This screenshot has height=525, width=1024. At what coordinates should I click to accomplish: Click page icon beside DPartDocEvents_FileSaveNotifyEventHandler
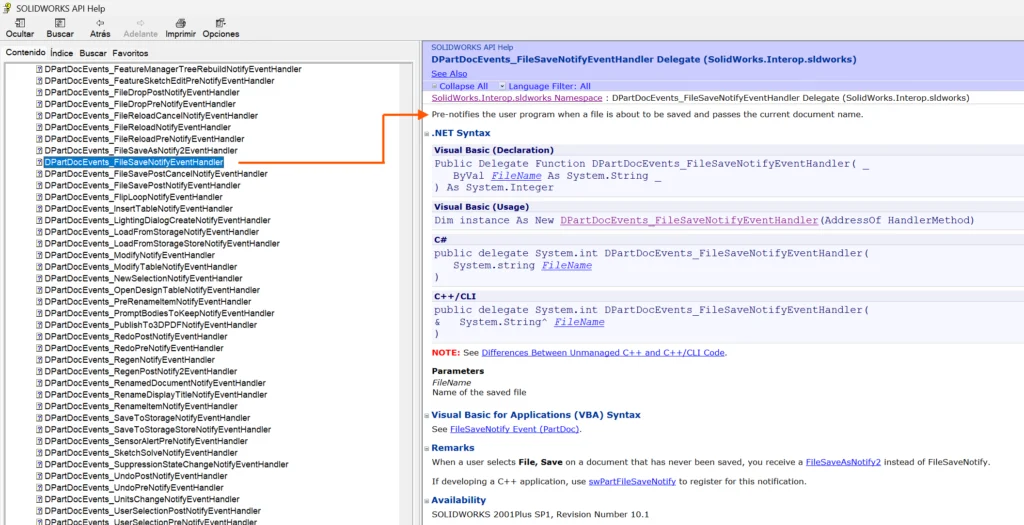tap(39, 162)
